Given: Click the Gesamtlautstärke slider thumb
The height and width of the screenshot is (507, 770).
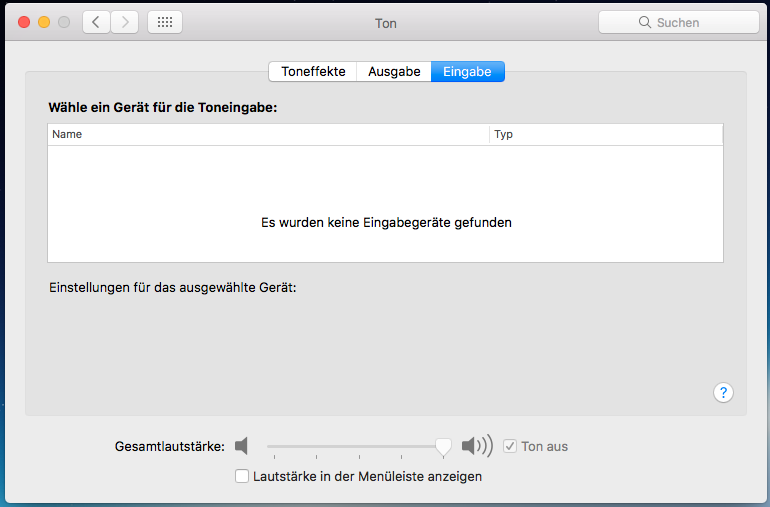Looking at the screenshot, I should click(x=443, y=447).
